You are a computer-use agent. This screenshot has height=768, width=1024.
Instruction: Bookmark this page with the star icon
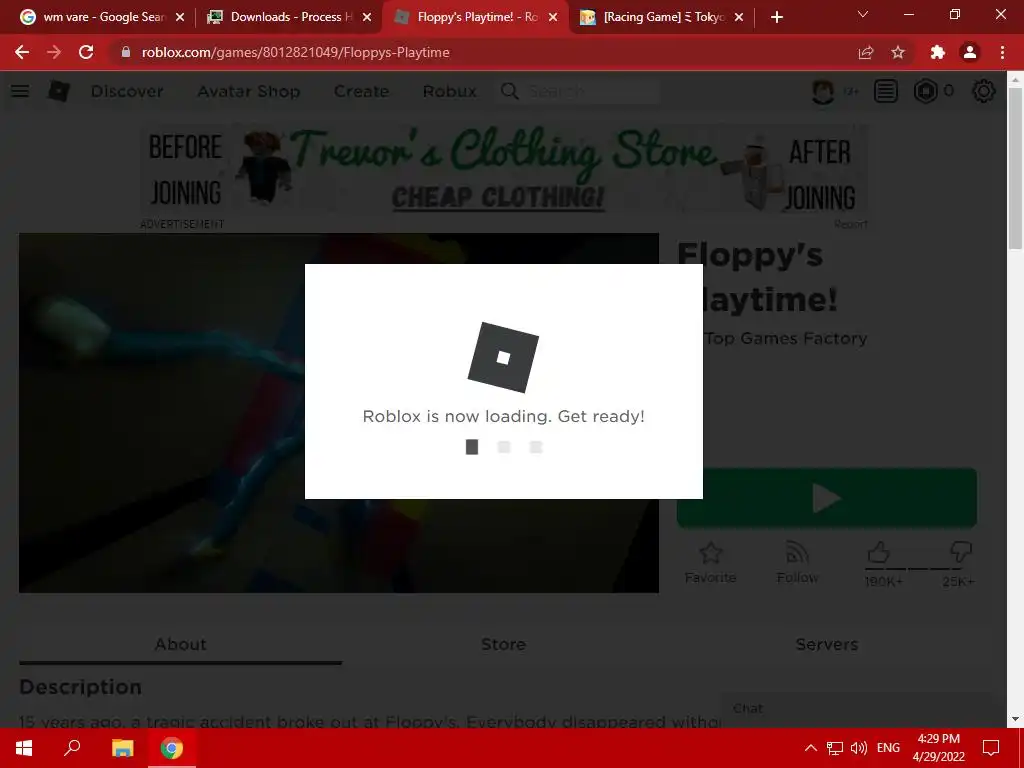click(x=898, y=52)
